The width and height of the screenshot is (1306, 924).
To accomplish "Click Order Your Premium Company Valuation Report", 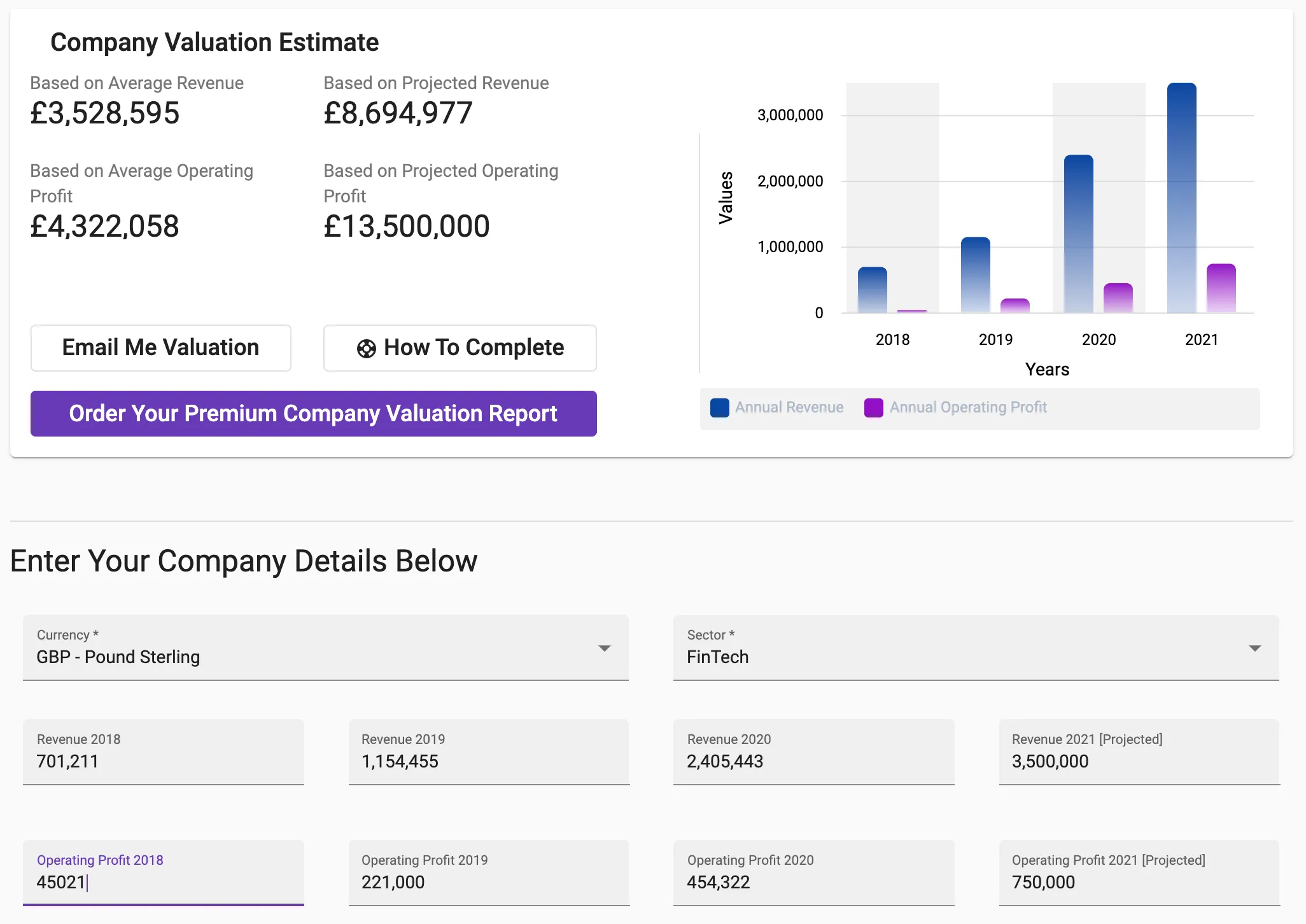I will (313, 414).
